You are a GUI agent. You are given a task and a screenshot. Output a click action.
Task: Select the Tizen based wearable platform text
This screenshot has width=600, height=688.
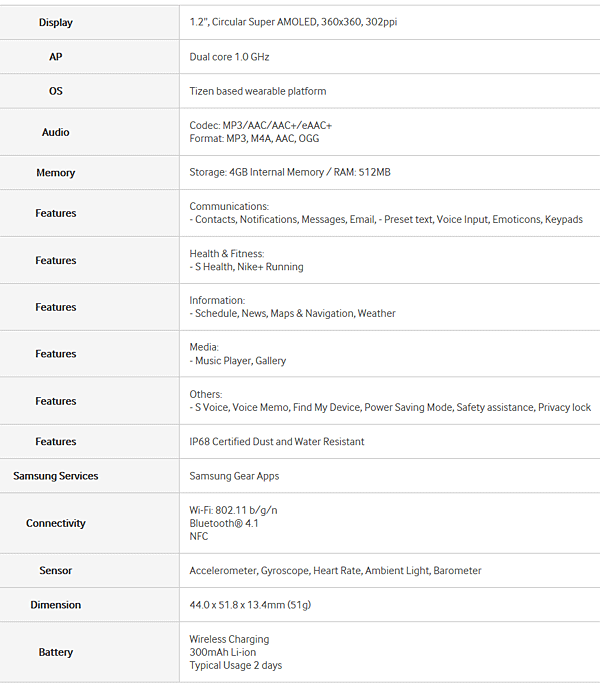[257, 91]
